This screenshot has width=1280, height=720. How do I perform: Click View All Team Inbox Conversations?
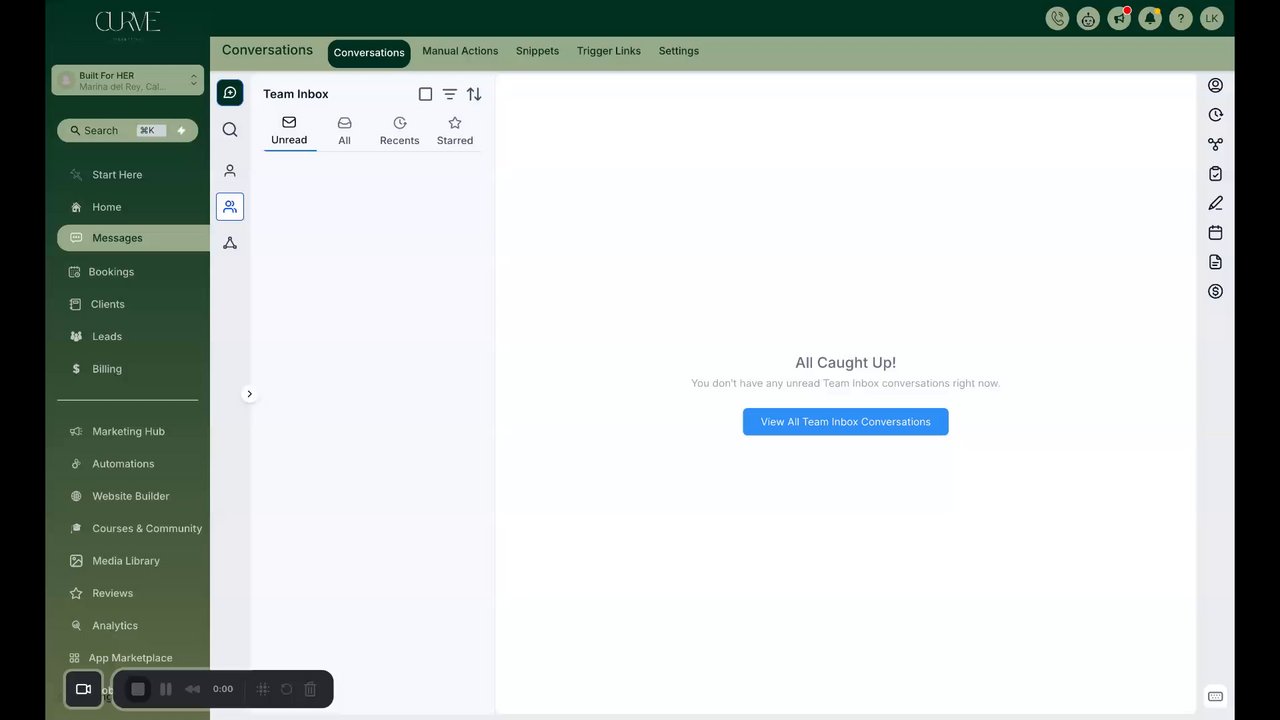click(x=845, y=422)
